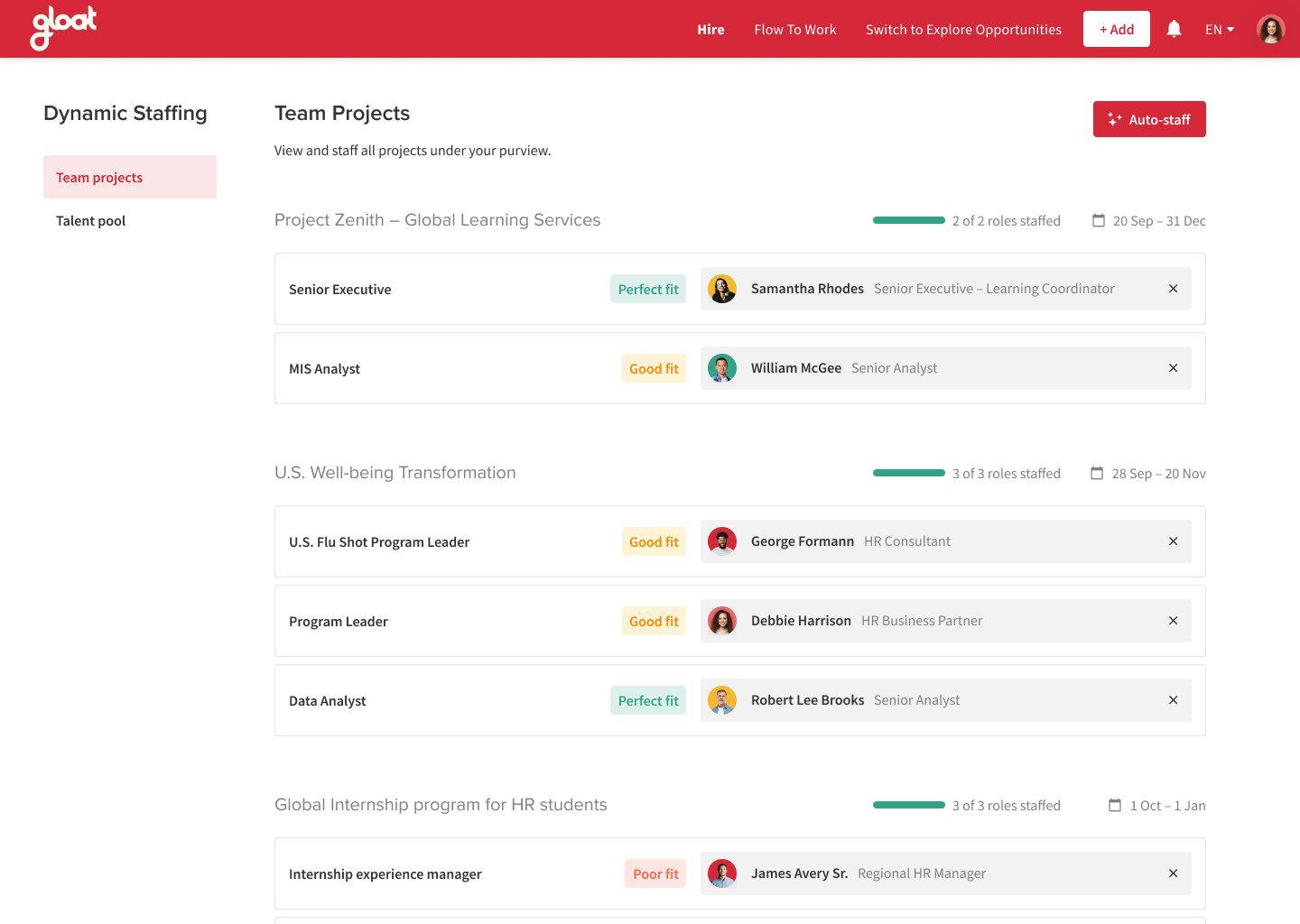Click Good fit badge on MIS Analyst row

coord(654,368)
